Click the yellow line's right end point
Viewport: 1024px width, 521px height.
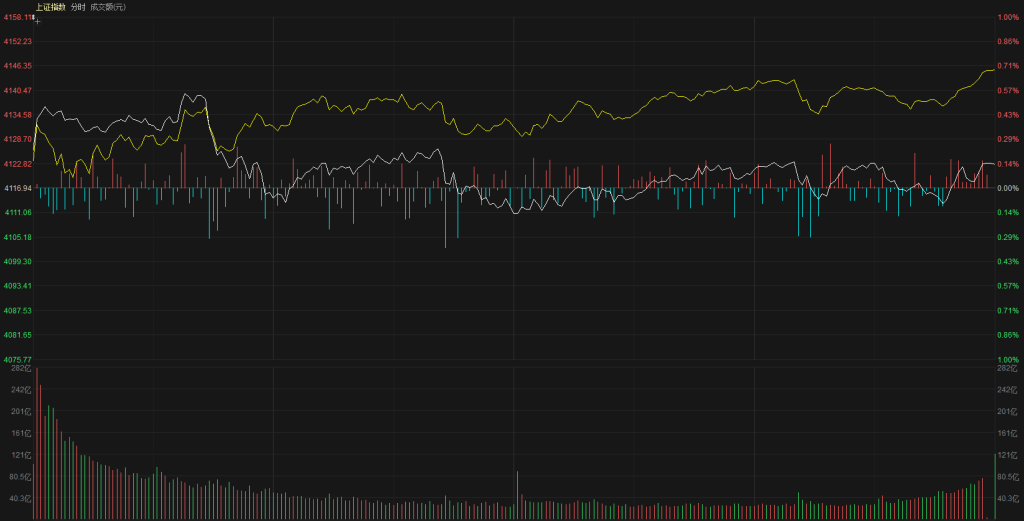coord(992,70)
